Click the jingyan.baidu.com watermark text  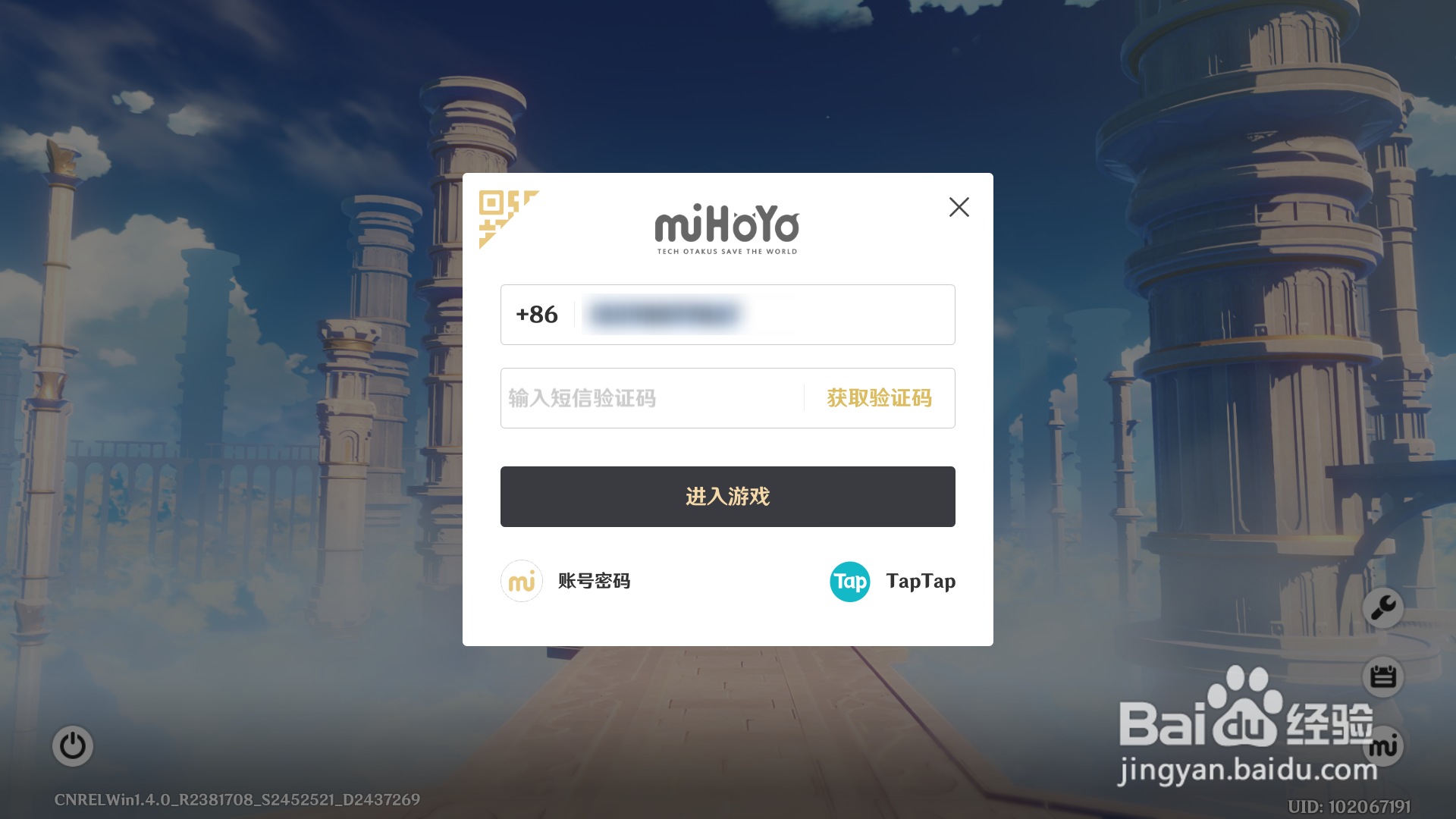tap(1247, 770)
